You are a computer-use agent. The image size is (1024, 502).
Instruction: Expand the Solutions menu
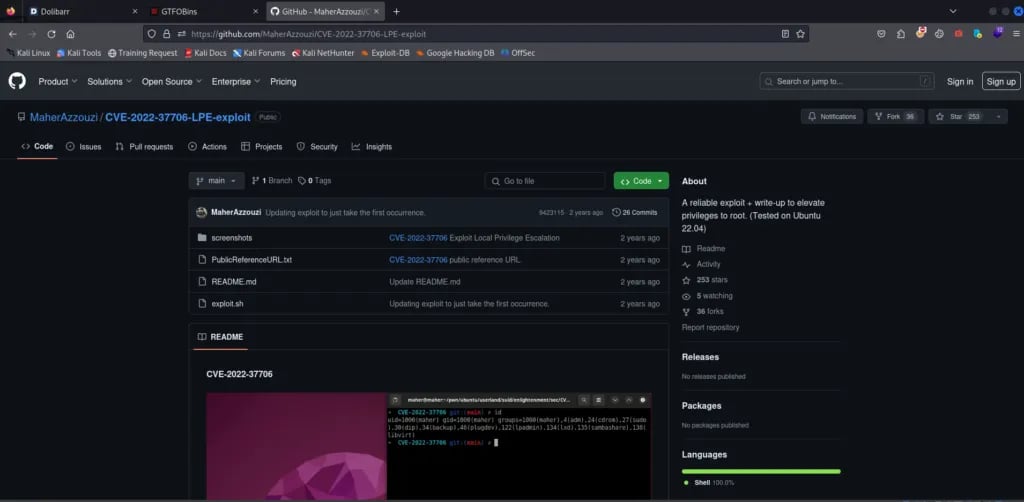(x=109, y=82)
